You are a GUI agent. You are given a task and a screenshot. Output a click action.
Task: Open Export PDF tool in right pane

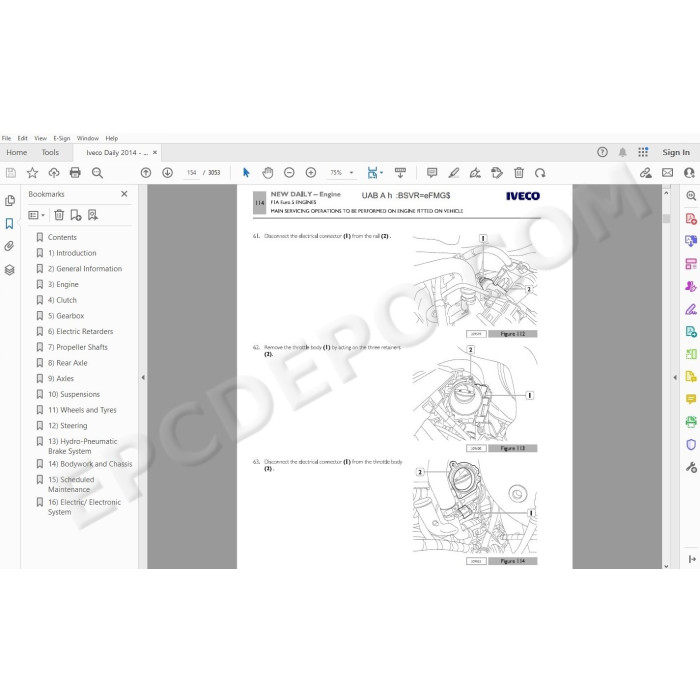pyautogui.click(x=691, y=331)
